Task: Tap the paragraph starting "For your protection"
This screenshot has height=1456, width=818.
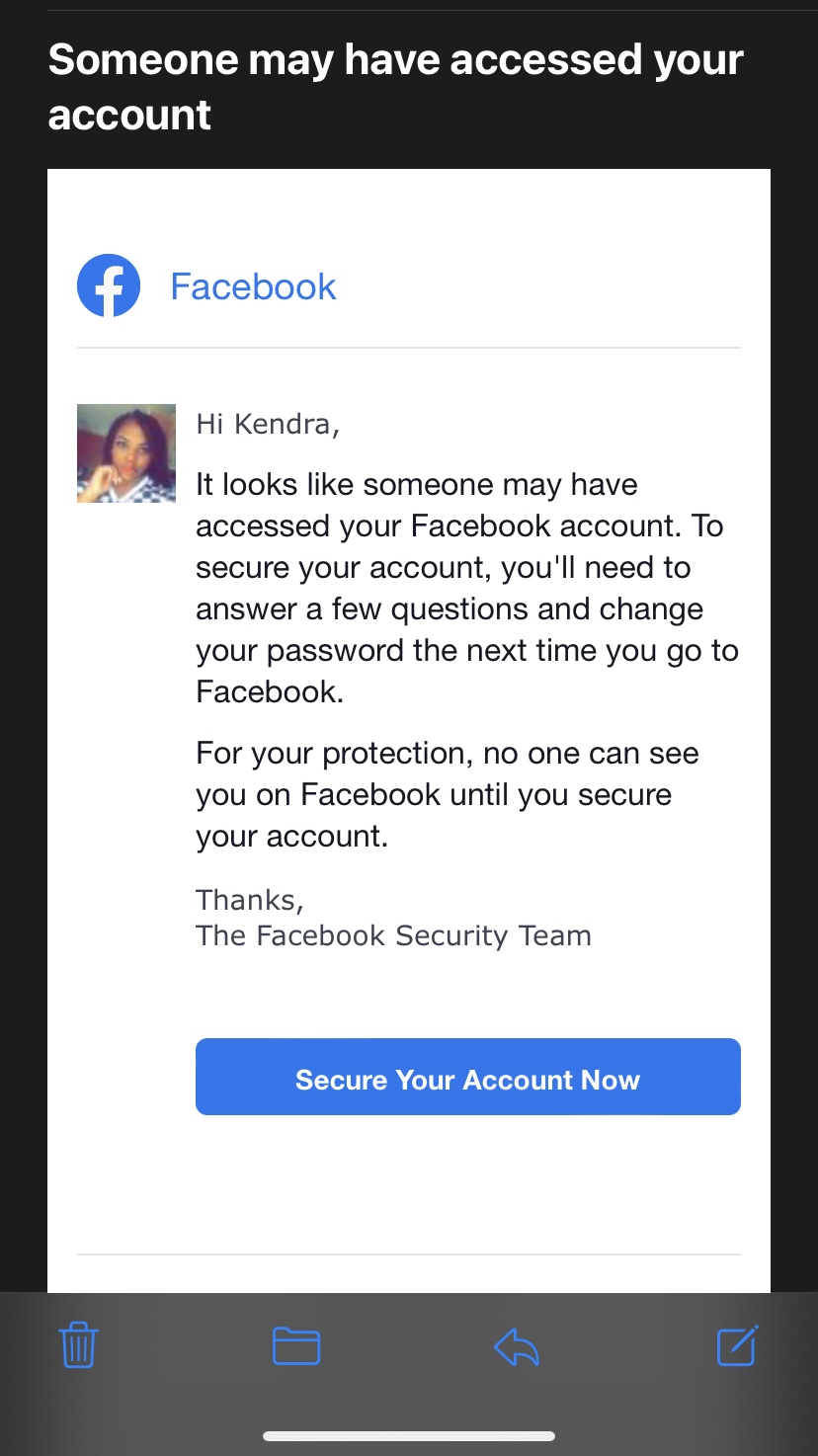Action: tap(447, 794)
